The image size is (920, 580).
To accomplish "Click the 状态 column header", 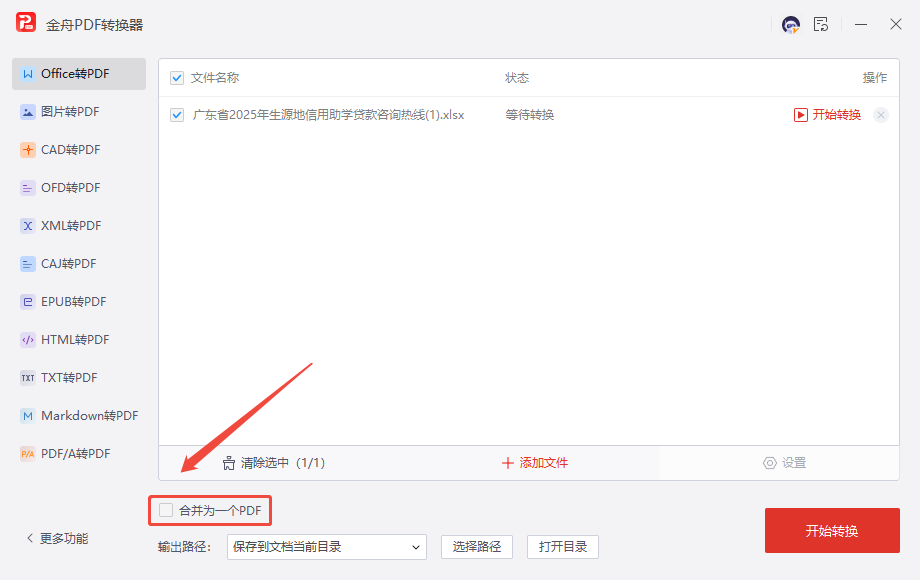I will pyautogui.click(x=517, y=78).
